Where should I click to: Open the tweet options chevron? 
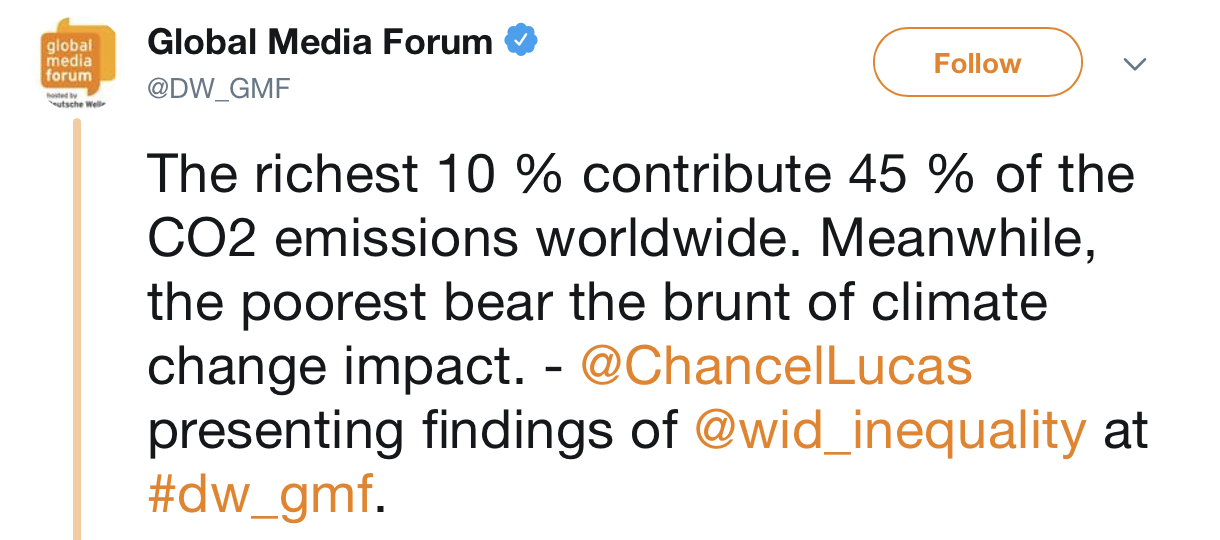coord(1133,64)
